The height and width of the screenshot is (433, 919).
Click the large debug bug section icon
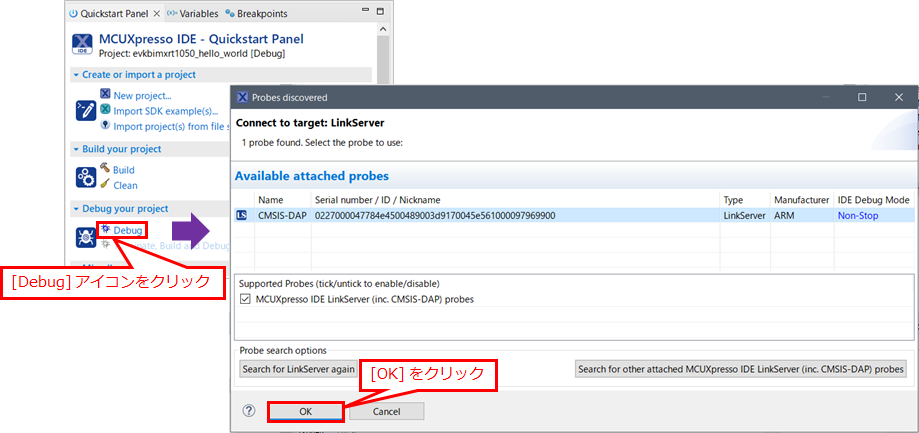coord(86,237)
